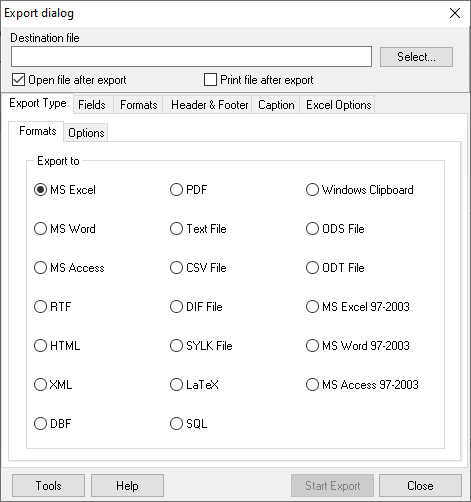Switch to the Fields tab
471x502 pixels.
(x=92, y=105)
